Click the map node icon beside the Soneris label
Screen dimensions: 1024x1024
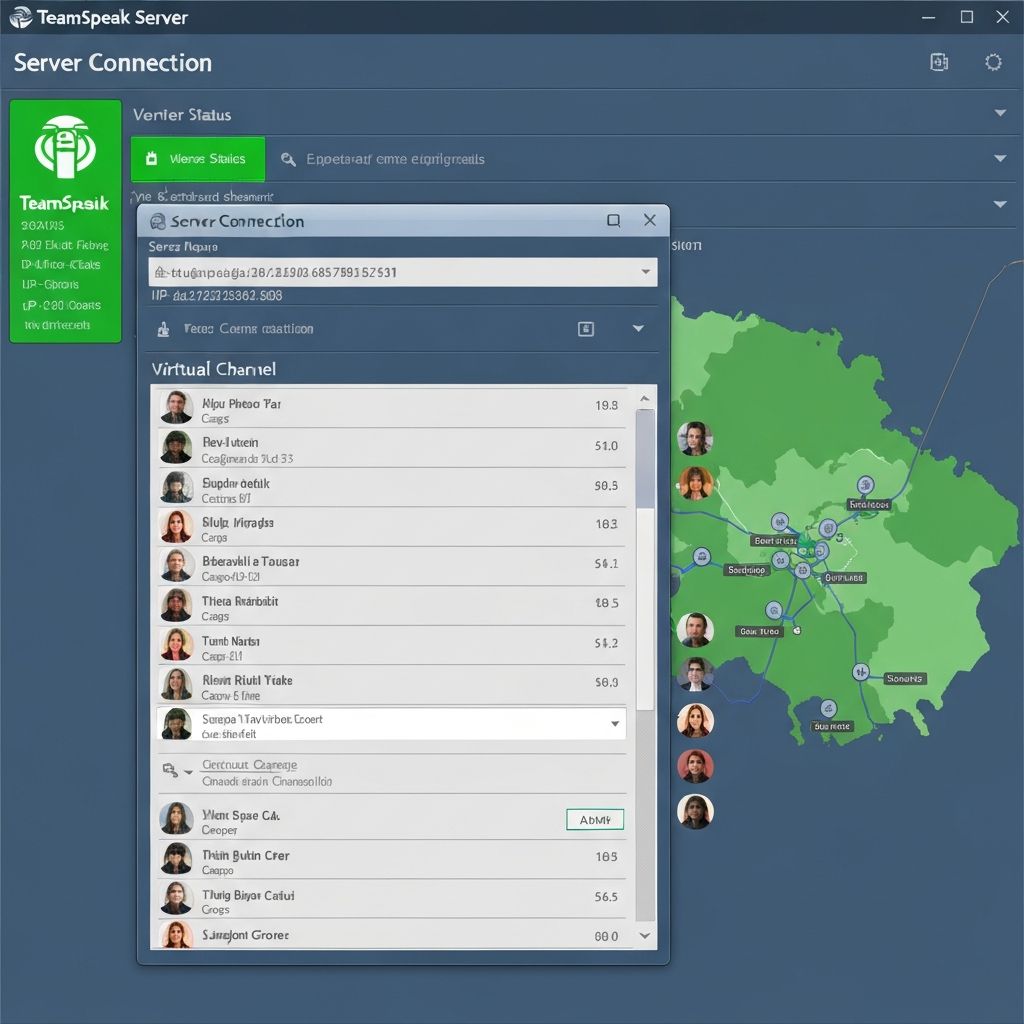pyautogui.click(x=859, y=673)
